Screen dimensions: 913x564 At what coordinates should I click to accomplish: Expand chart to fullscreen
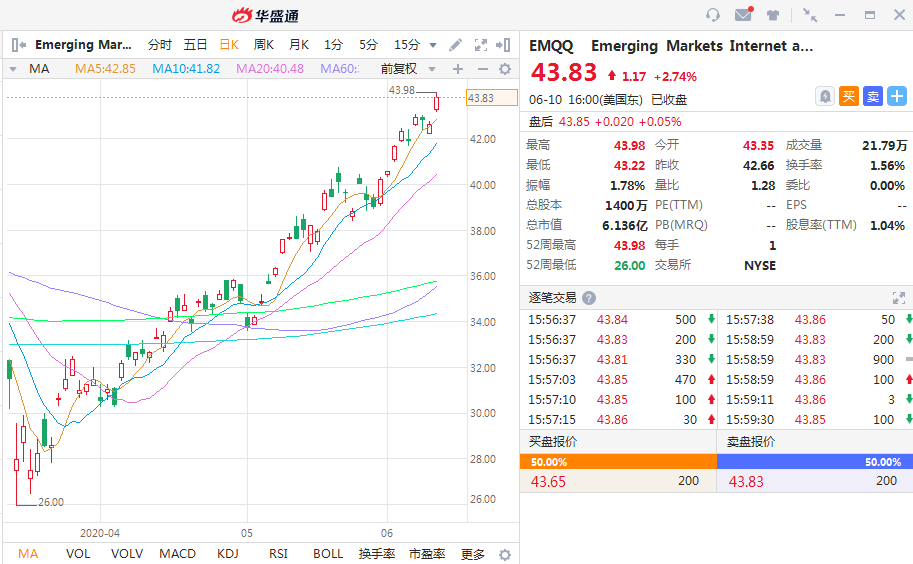(480, 45)
